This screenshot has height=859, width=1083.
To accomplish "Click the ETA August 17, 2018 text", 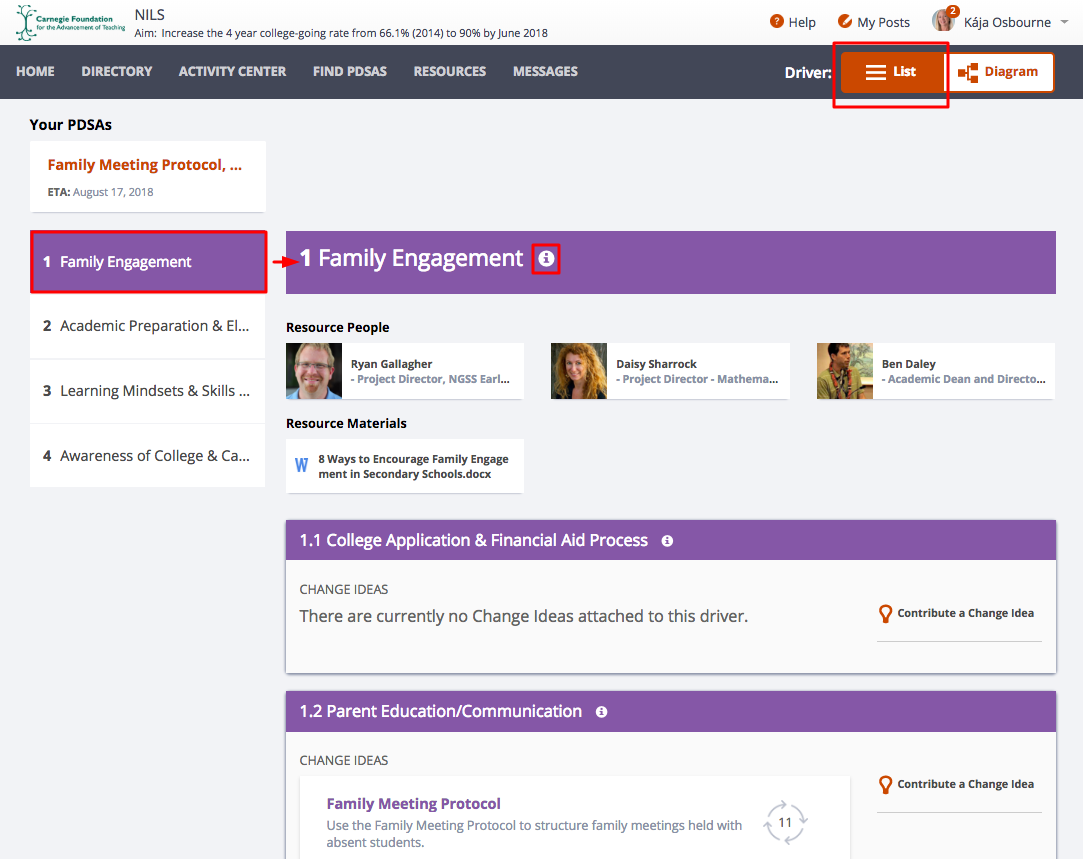I will 100,192.
